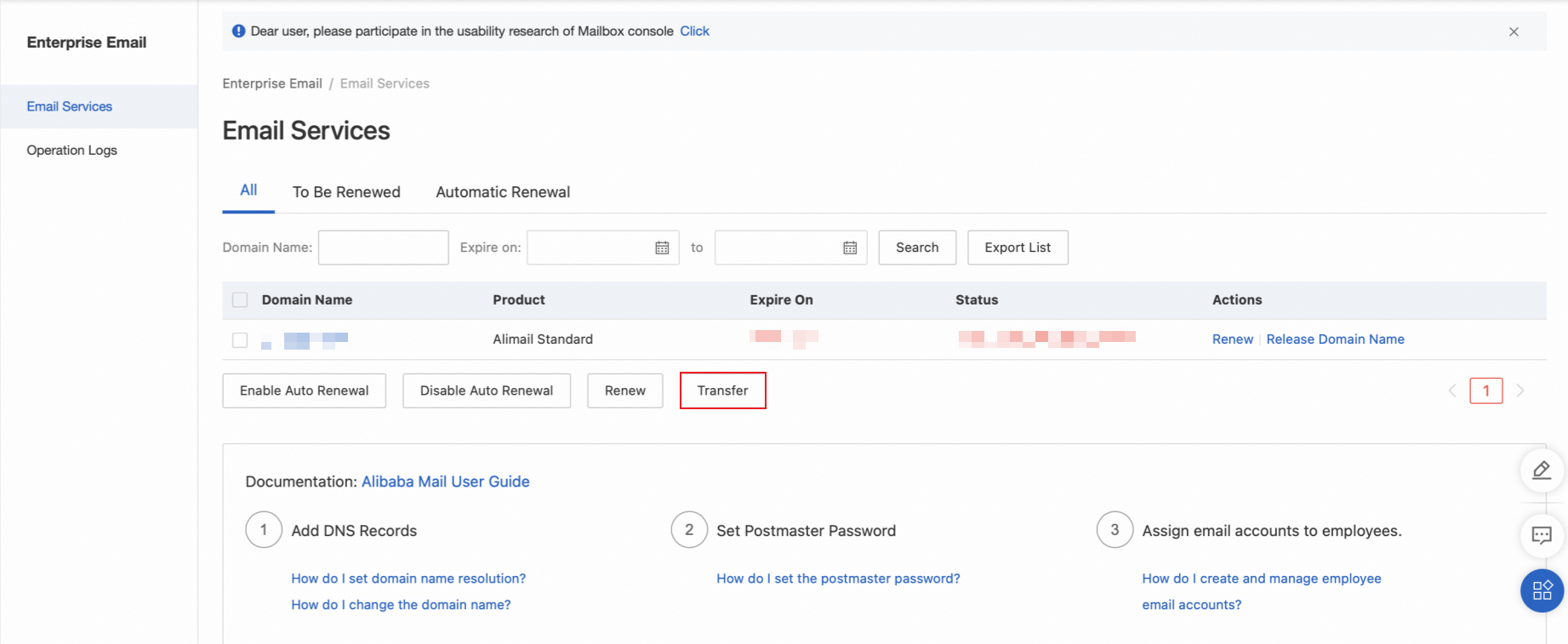Open the Automatic Renewal tab
Image resolution: width=1568 pixels, height=644 pixels.
point(503,192)
